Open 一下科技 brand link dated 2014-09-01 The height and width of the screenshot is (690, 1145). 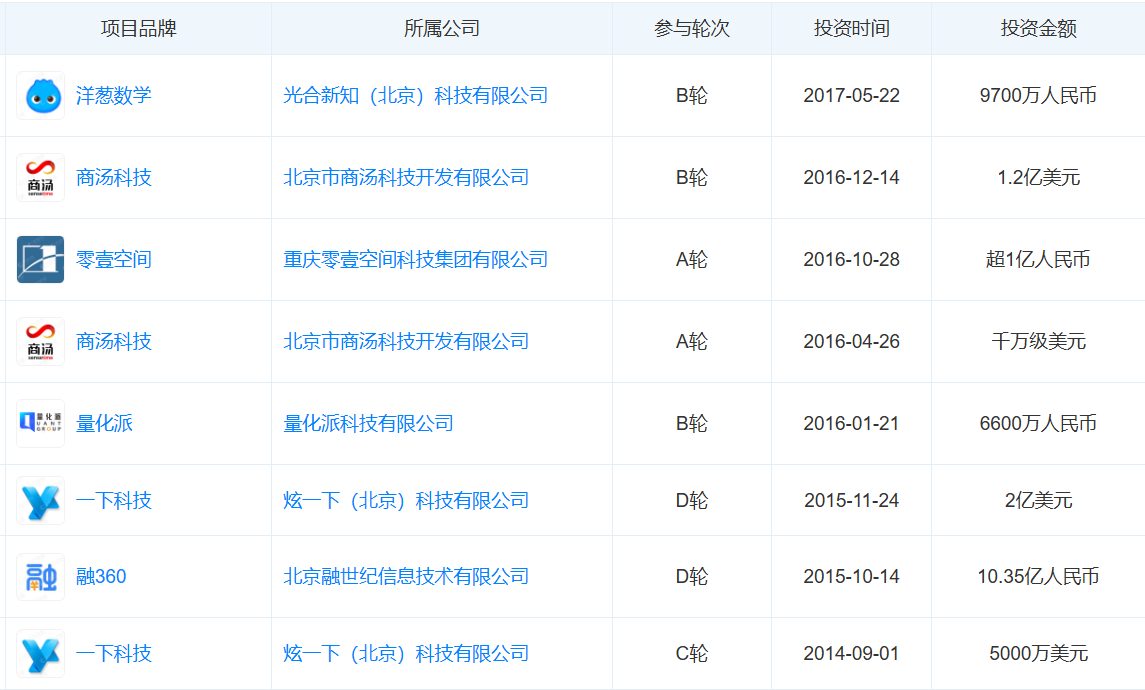coord(114,653)
